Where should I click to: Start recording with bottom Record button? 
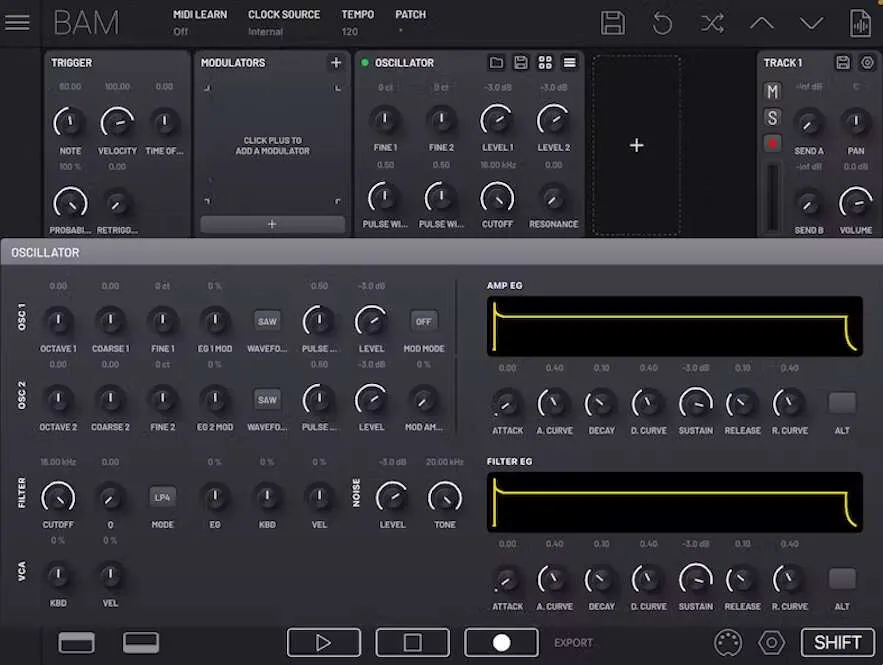501,642
